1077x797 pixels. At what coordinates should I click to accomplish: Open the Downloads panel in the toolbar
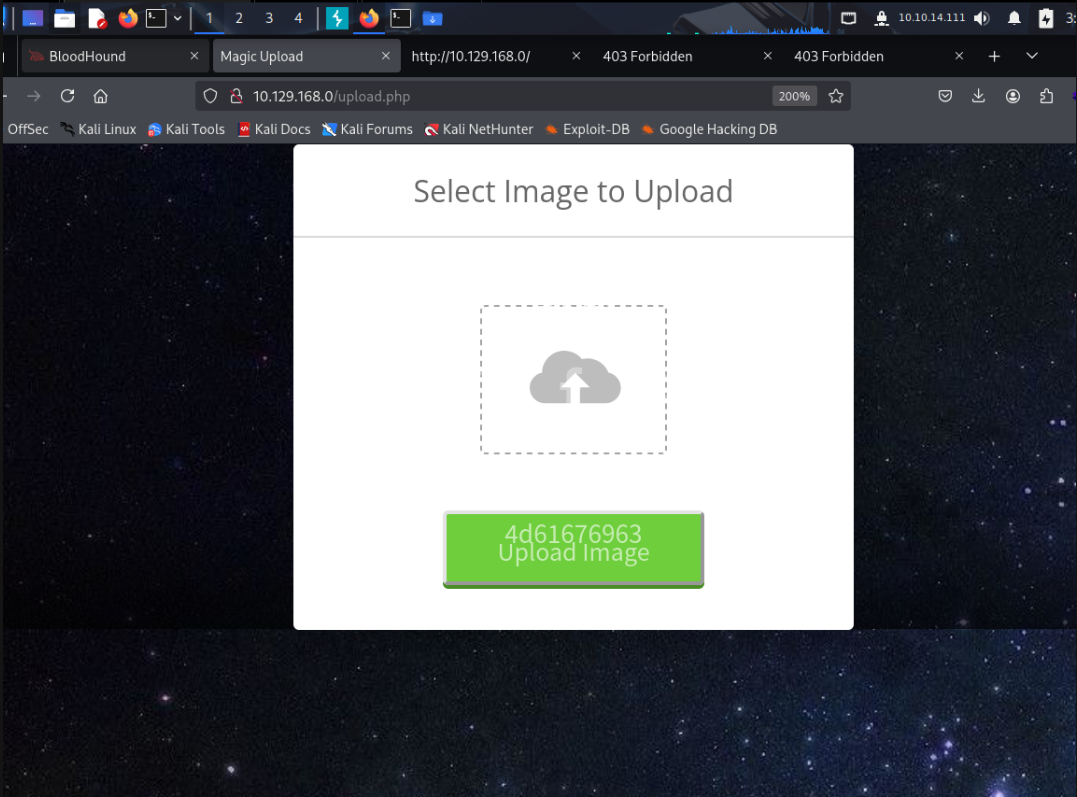click(979, 96)
